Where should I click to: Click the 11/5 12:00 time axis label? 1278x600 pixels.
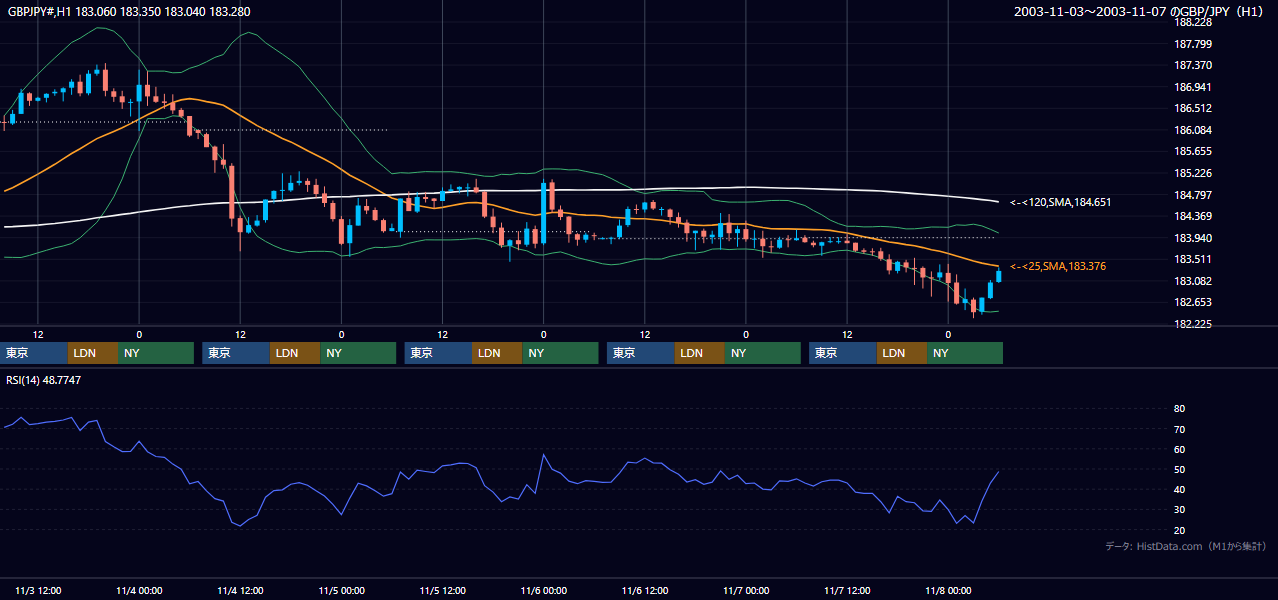tap(442, 591)
